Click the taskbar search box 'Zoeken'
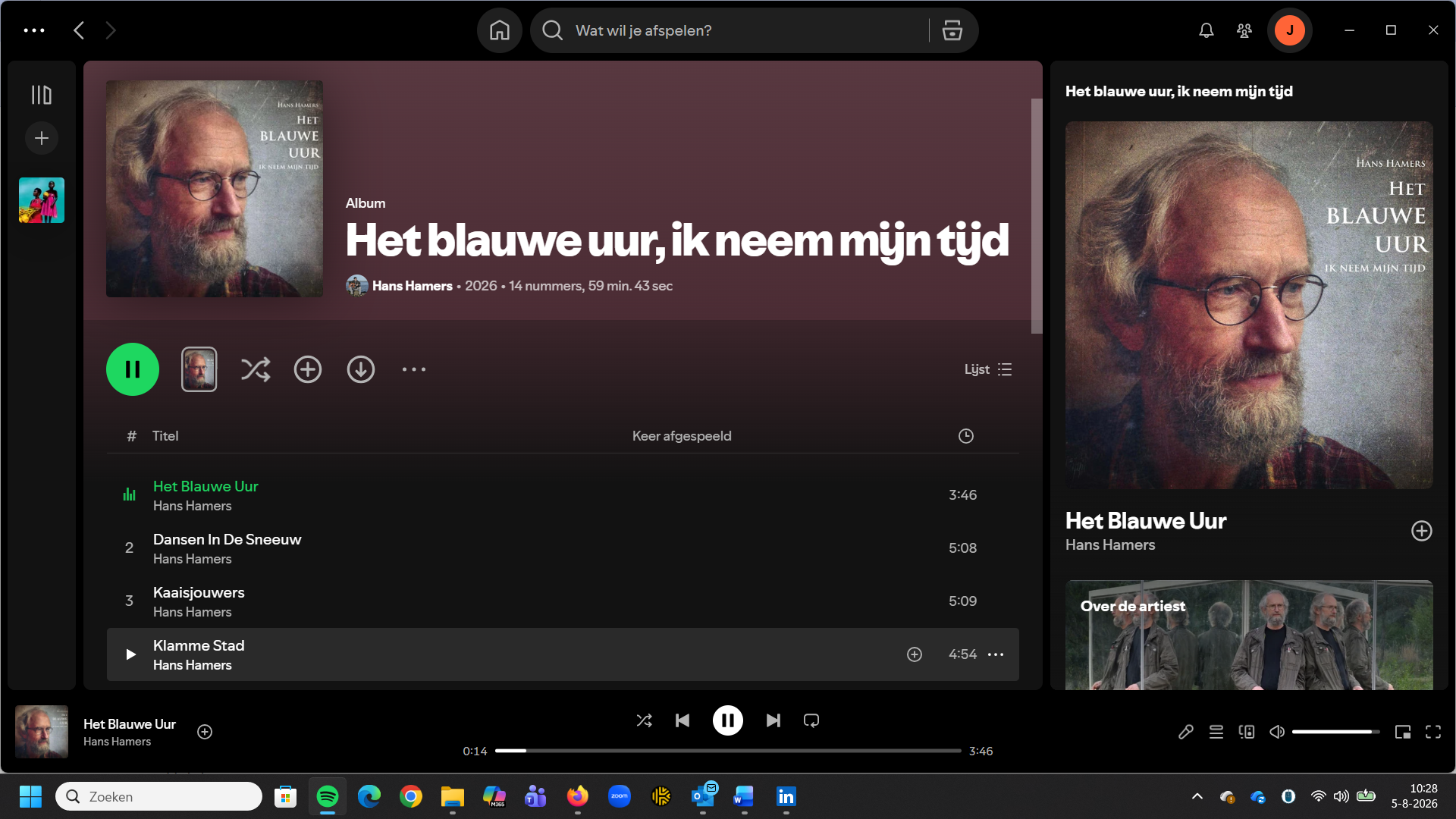 [159, 796]
